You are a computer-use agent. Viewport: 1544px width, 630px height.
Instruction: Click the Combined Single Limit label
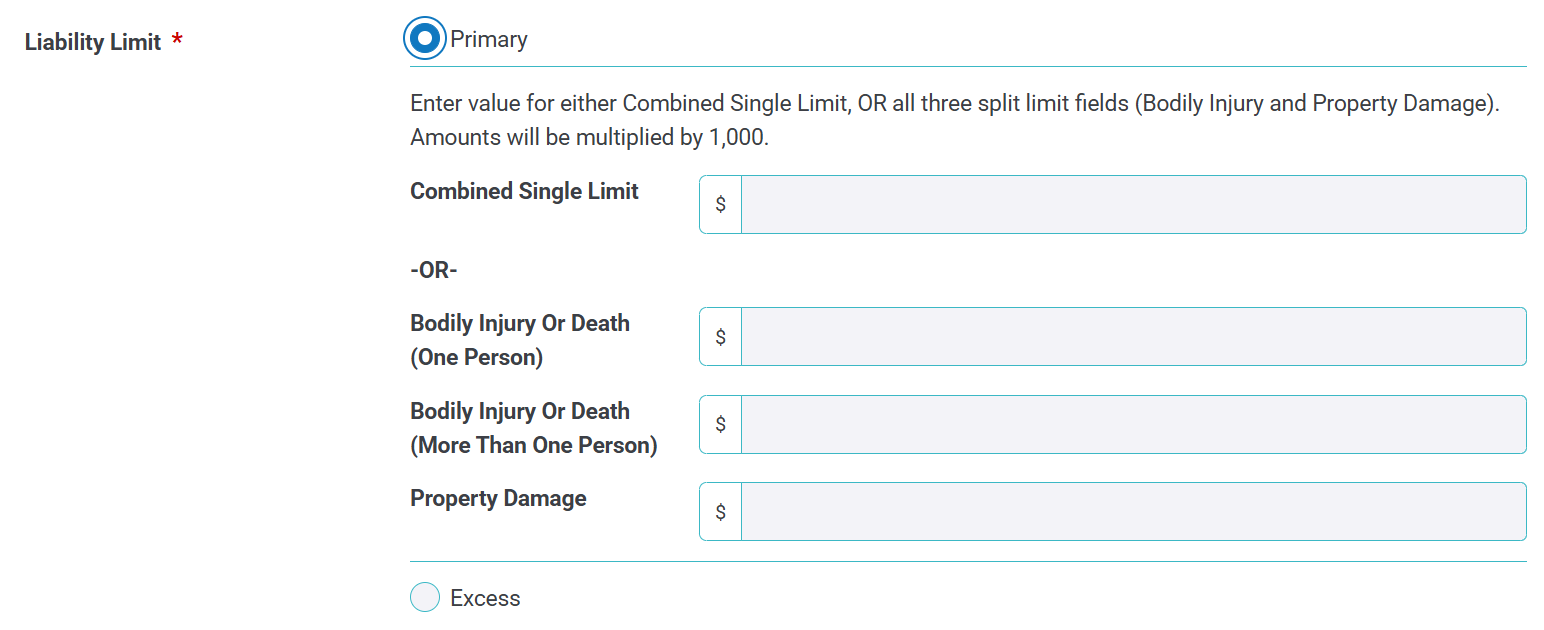pos(523,190)
